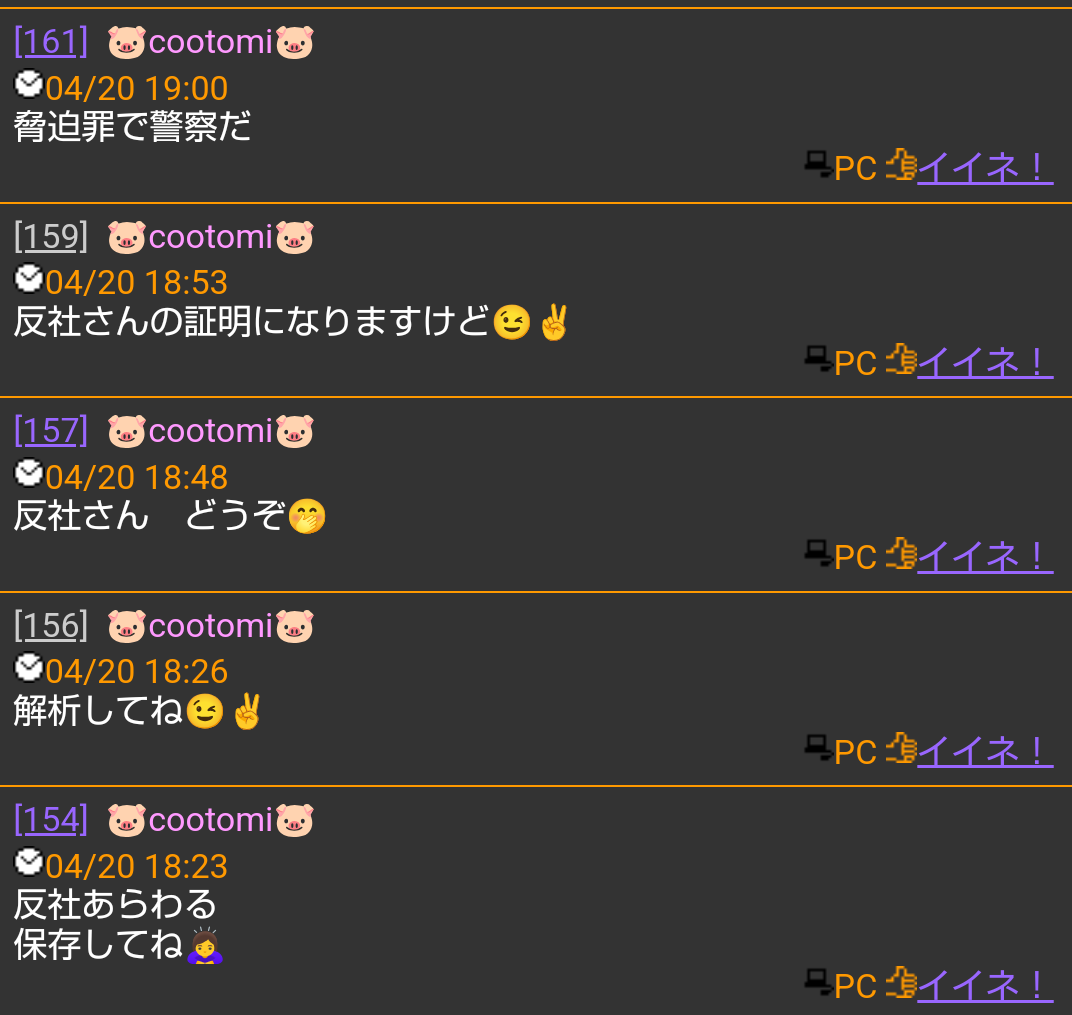Click thumbs-up icon on post 161
The width and height of the screenshot is (1072, 1015).
tap(901, 165)
